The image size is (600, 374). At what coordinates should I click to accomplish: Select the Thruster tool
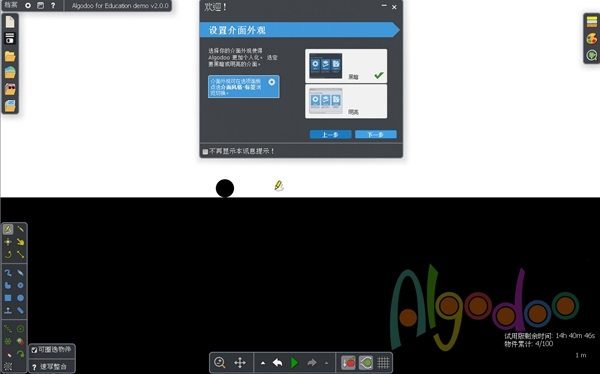click(x=20, y=341)
